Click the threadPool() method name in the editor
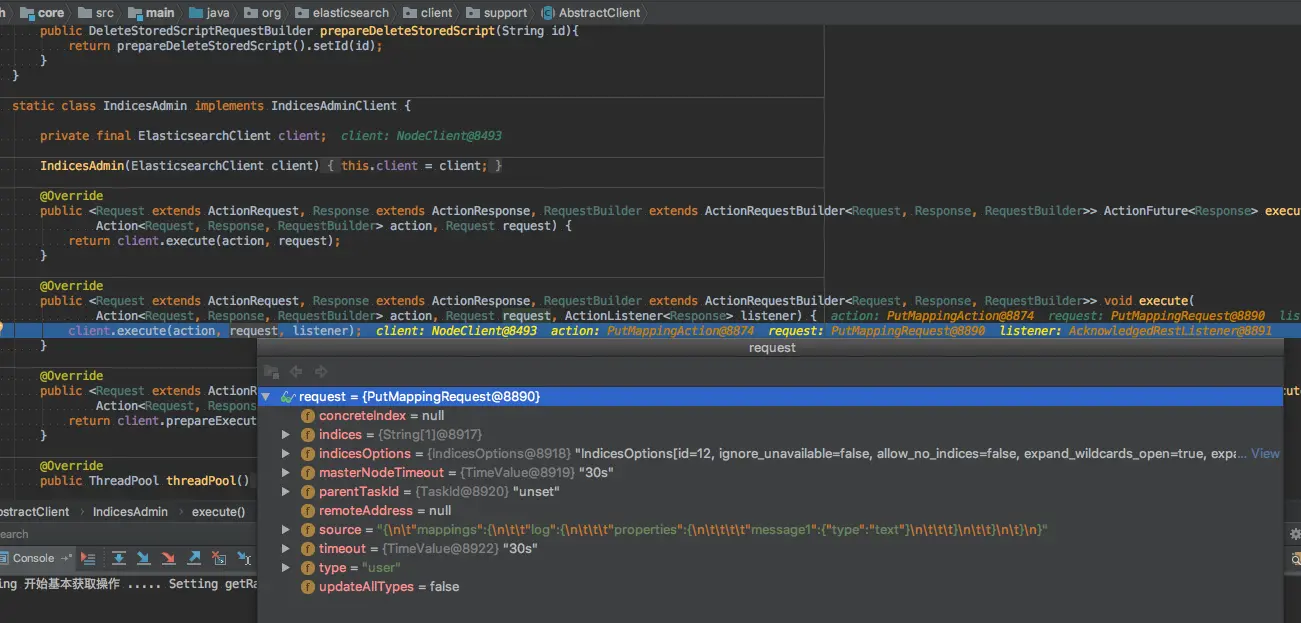 207,481
